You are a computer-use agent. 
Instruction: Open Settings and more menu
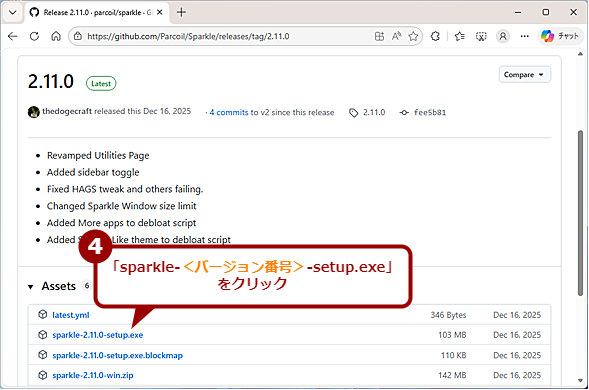524,36
